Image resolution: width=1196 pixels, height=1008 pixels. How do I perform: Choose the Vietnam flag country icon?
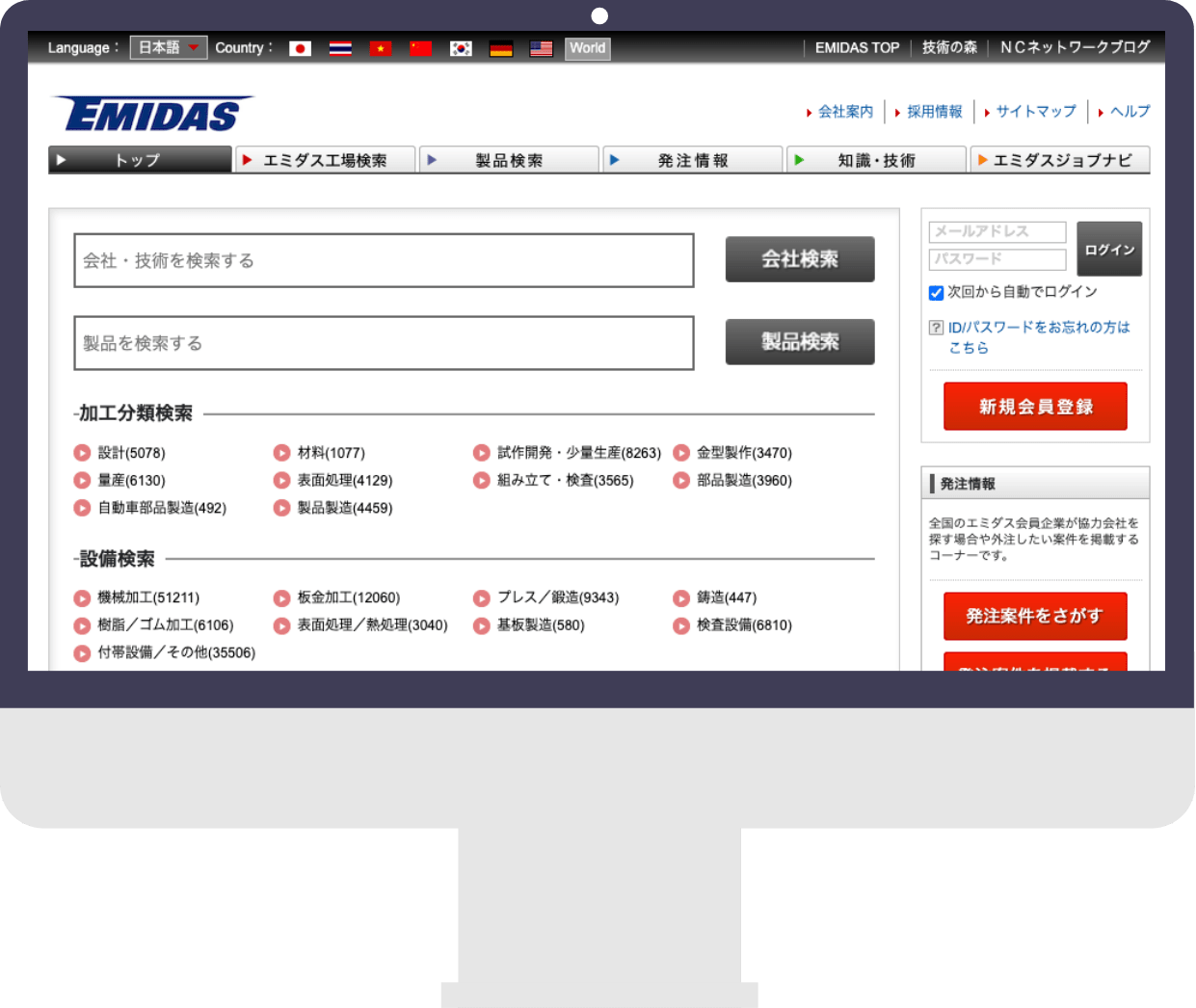(x=381, y=48)
